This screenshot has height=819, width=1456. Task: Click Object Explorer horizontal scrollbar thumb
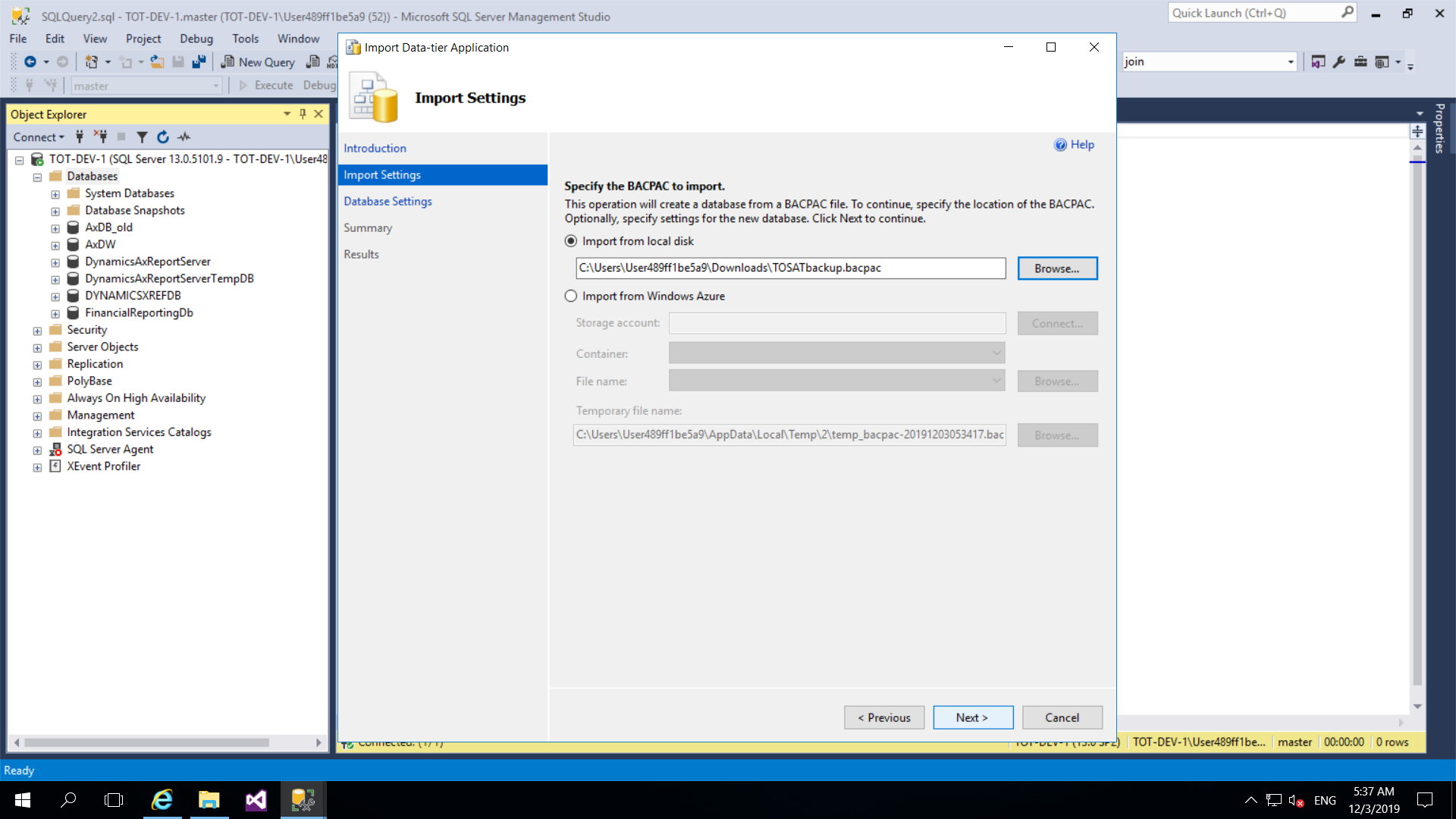coord(146,743)
